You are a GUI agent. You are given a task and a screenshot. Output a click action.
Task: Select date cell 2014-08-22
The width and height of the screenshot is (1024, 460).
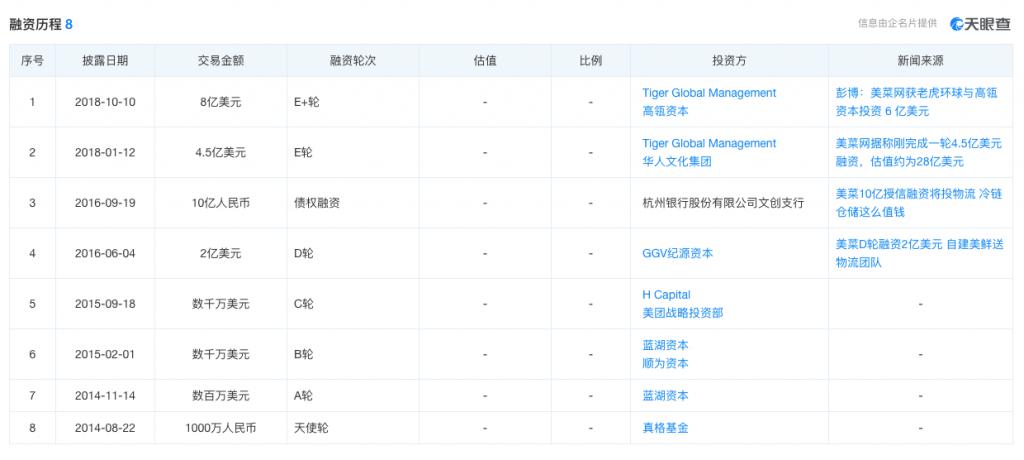coord(105,428)
